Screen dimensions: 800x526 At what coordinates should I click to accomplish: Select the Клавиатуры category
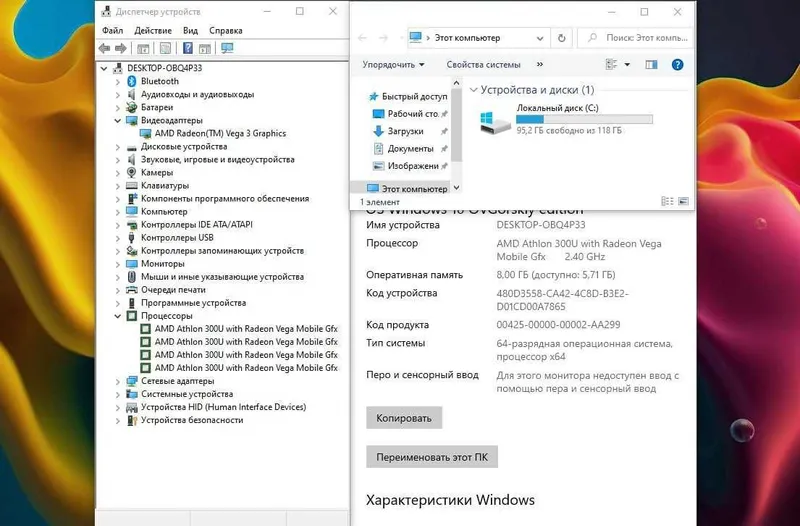click(165, 186)
